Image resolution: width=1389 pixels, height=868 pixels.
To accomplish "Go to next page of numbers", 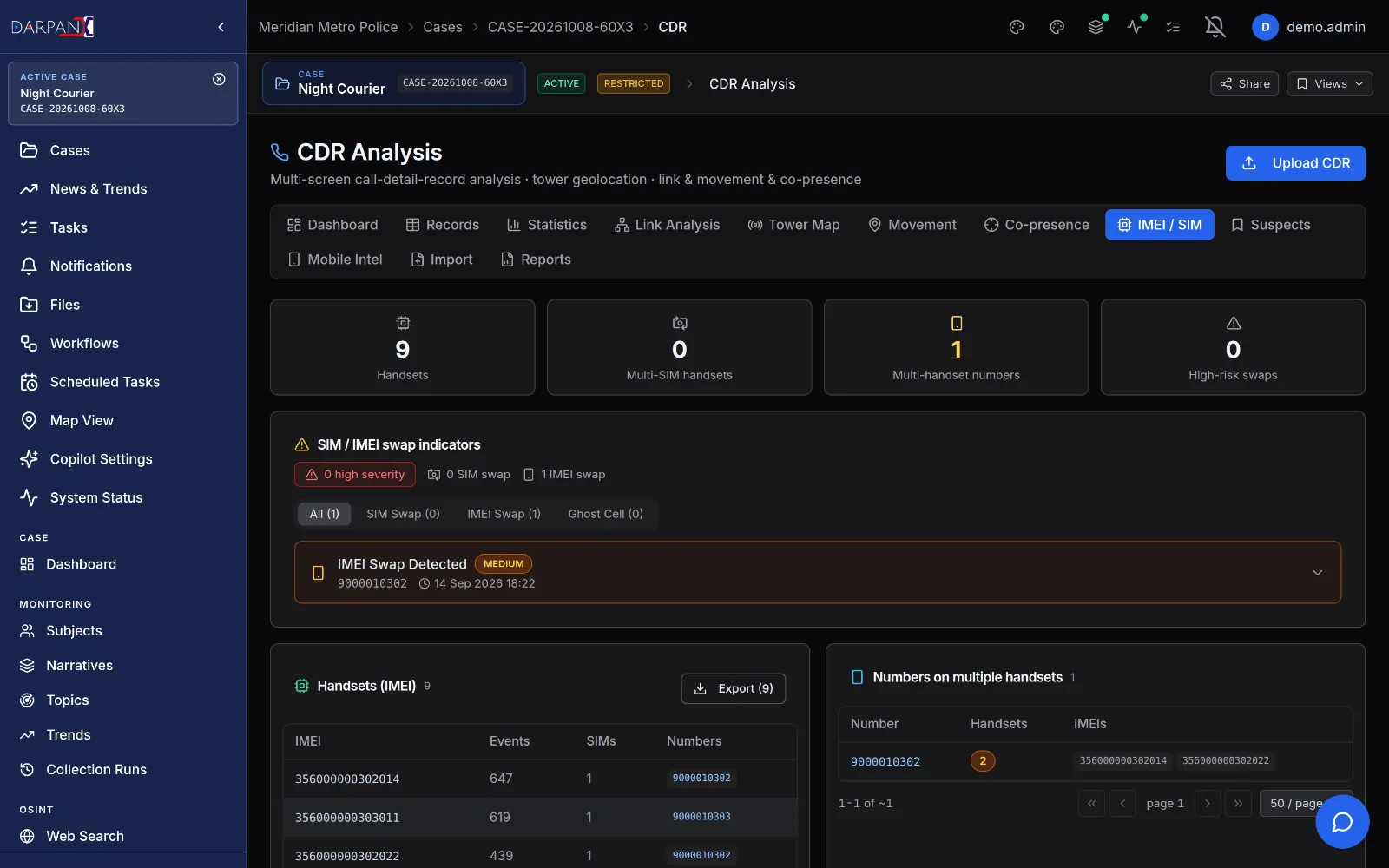I will pyautogui.click(x=1208, y=803).
